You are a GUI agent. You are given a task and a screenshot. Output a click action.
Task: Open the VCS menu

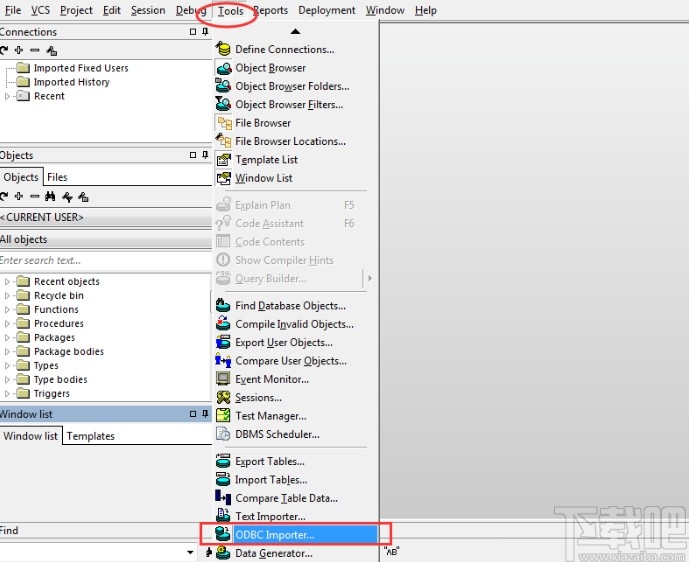(x=40, y=10)
